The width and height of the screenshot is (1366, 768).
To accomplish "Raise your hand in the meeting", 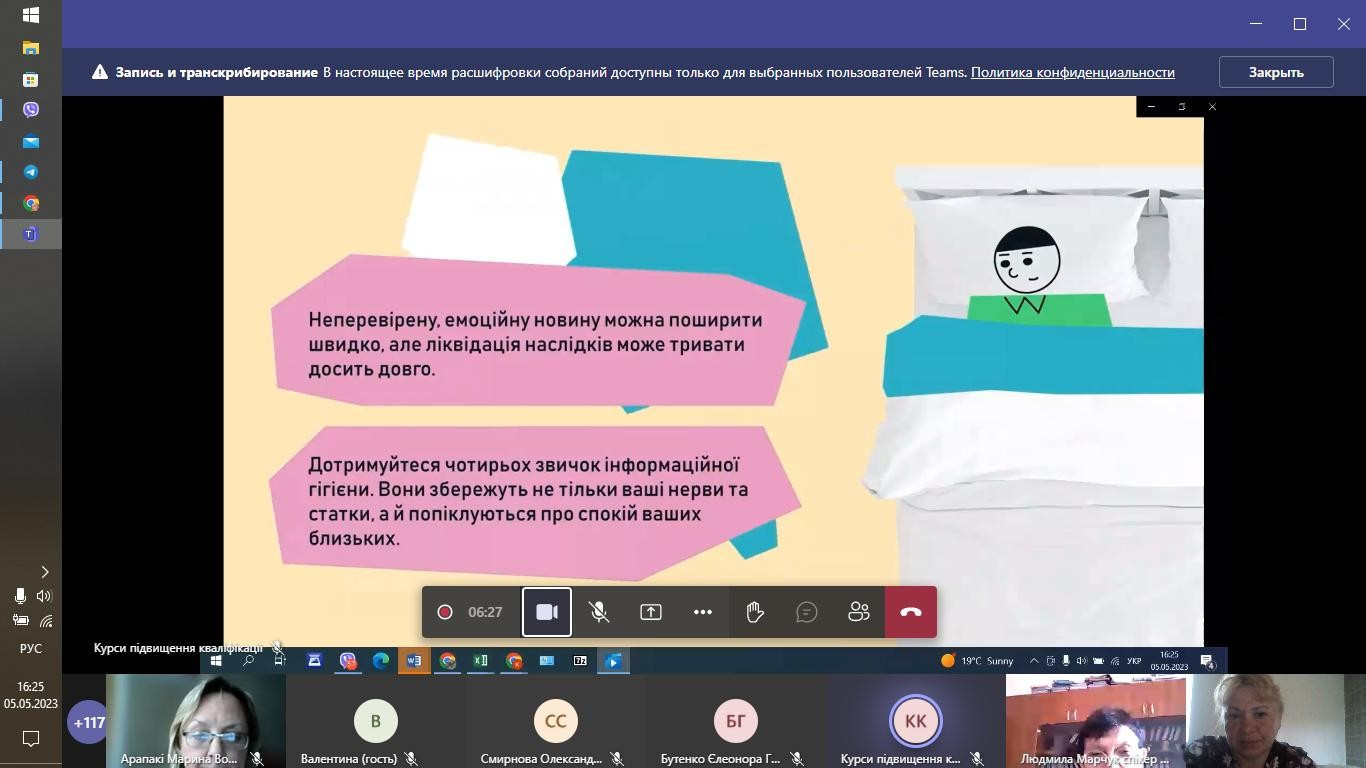I will click(755, 612).
